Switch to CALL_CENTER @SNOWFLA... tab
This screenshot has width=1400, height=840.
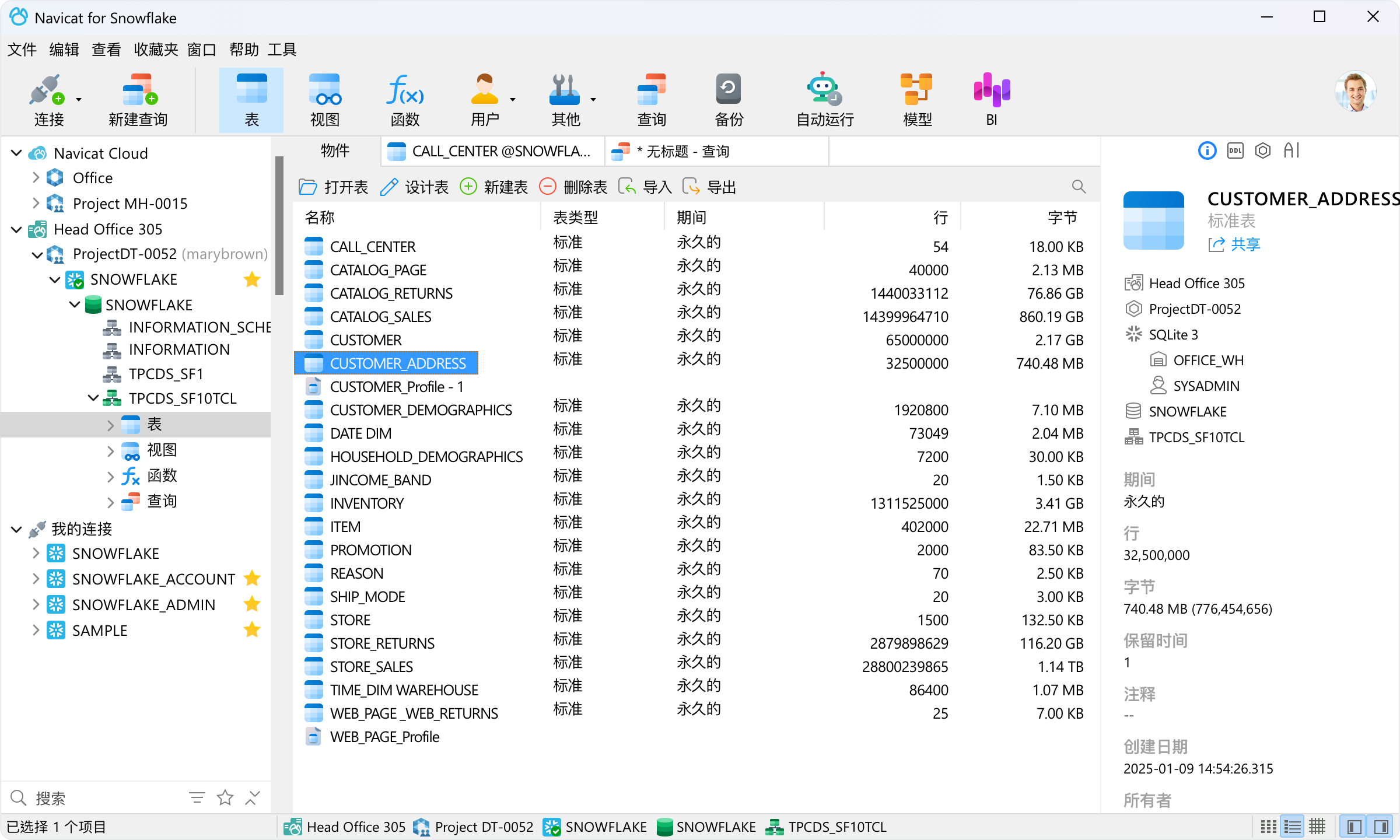492,152
